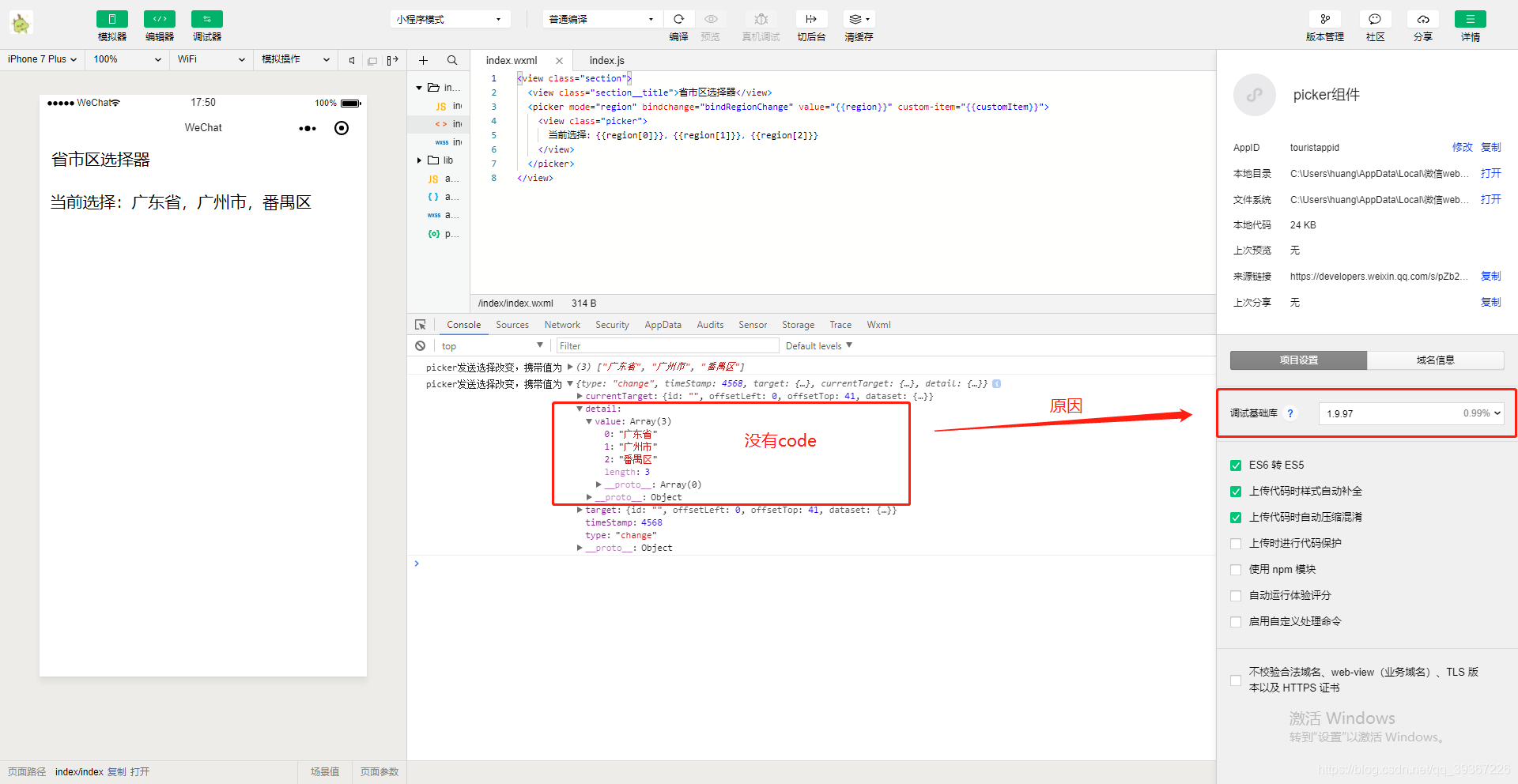
Task: Open the console top context dropdown
Action: coord(492,346)
